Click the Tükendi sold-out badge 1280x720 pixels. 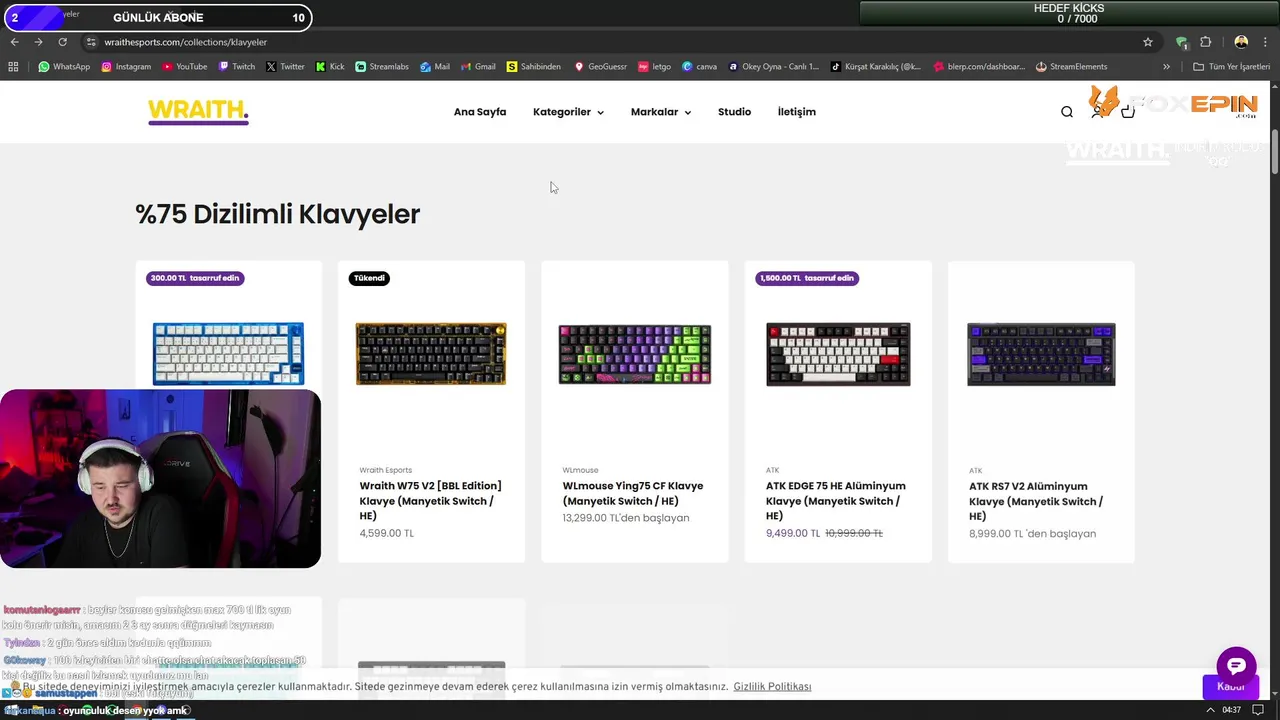click(x=369, y=278)
